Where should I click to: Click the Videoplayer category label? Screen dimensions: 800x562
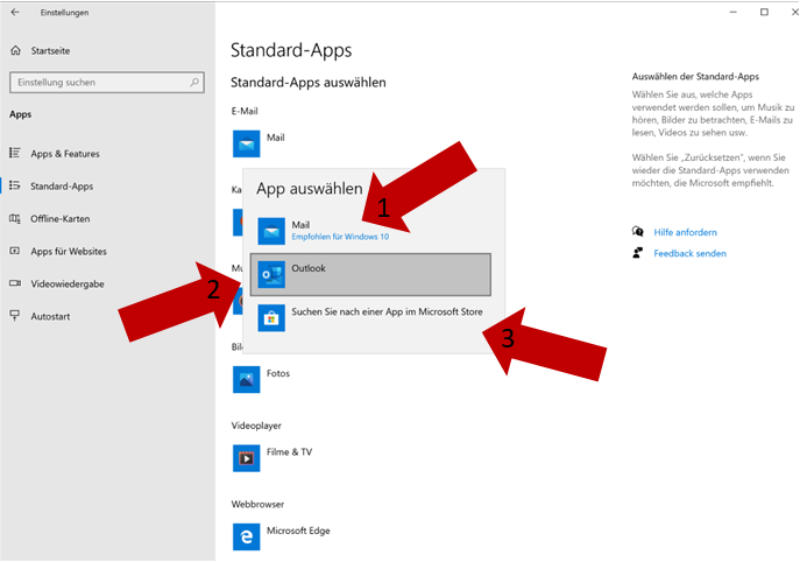coord(256,425)
